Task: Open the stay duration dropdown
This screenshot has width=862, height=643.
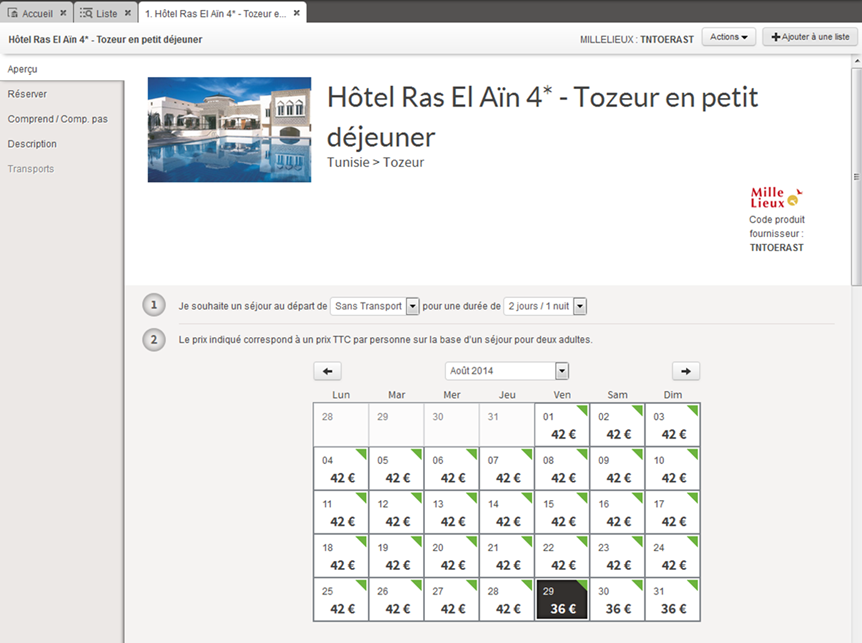Action: click(579, 306)
